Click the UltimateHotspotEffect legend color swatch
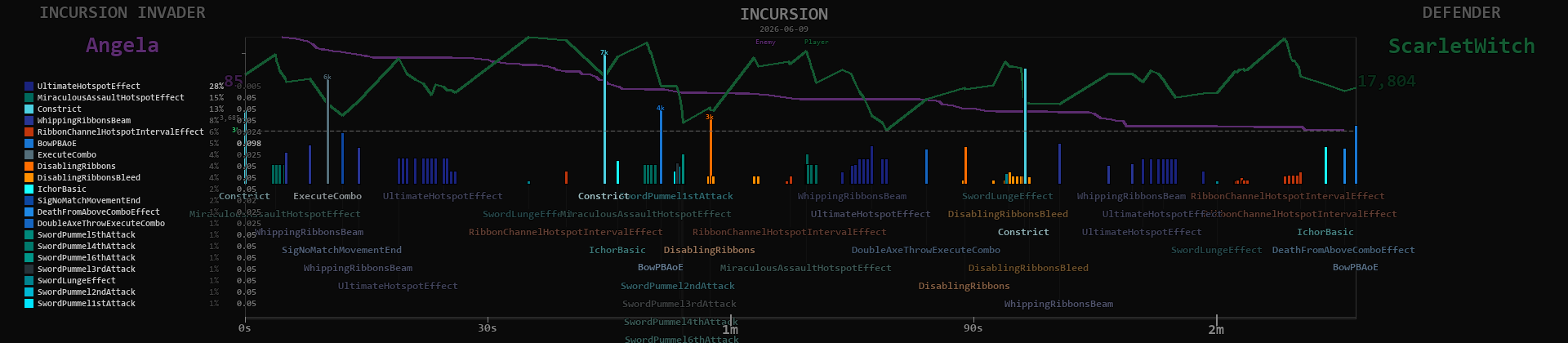 tap(29, 86)
